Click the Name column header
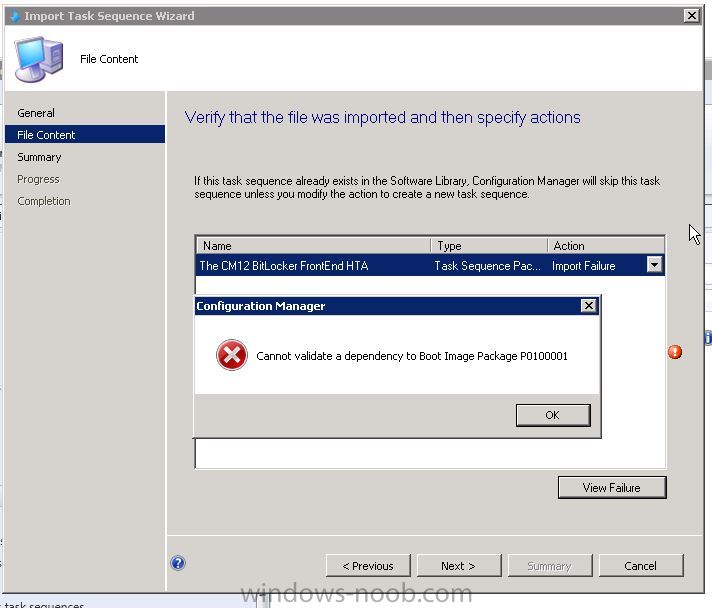 point(314,246)
